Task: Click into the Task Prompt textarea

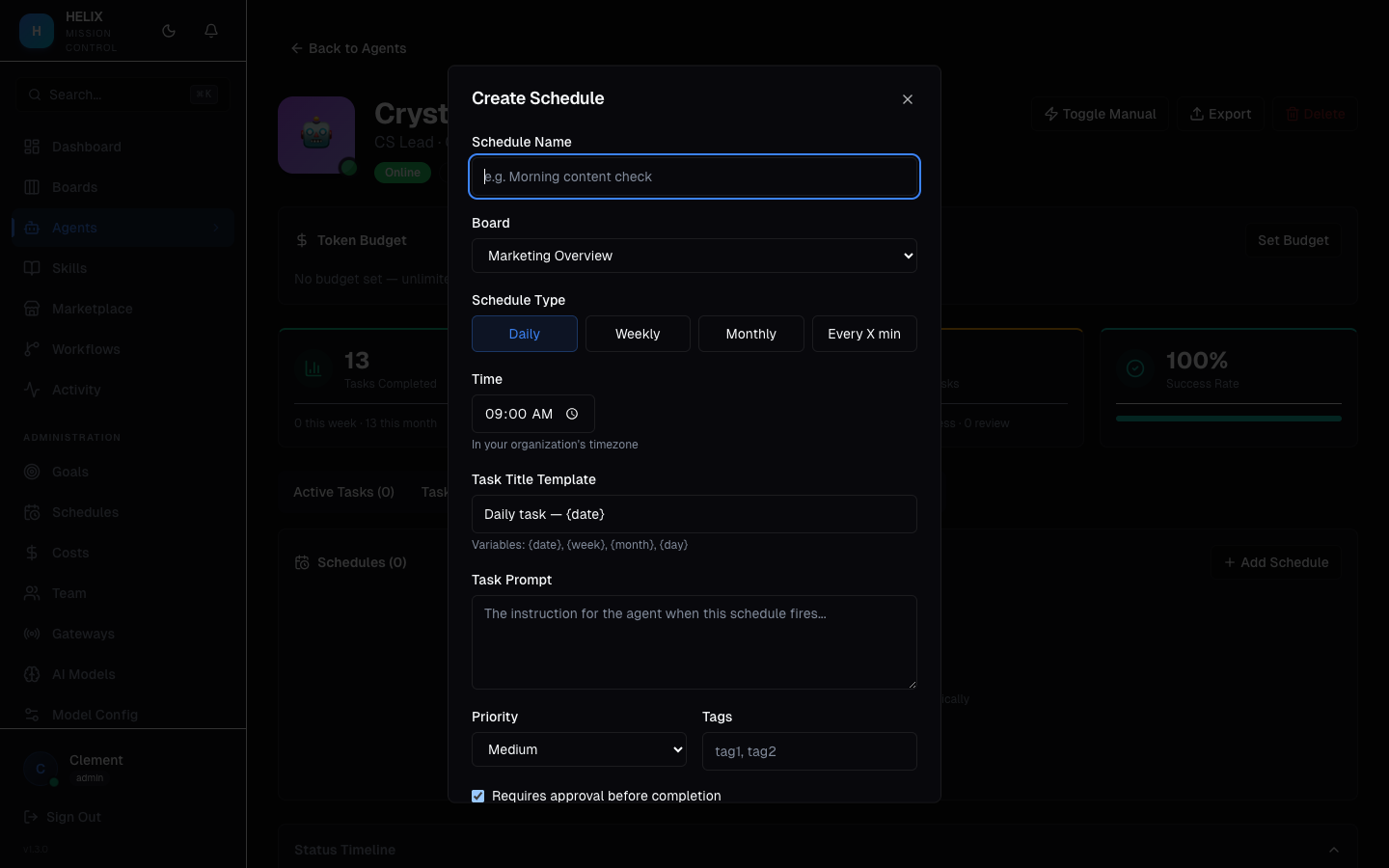Action: (x=694, y=642)
